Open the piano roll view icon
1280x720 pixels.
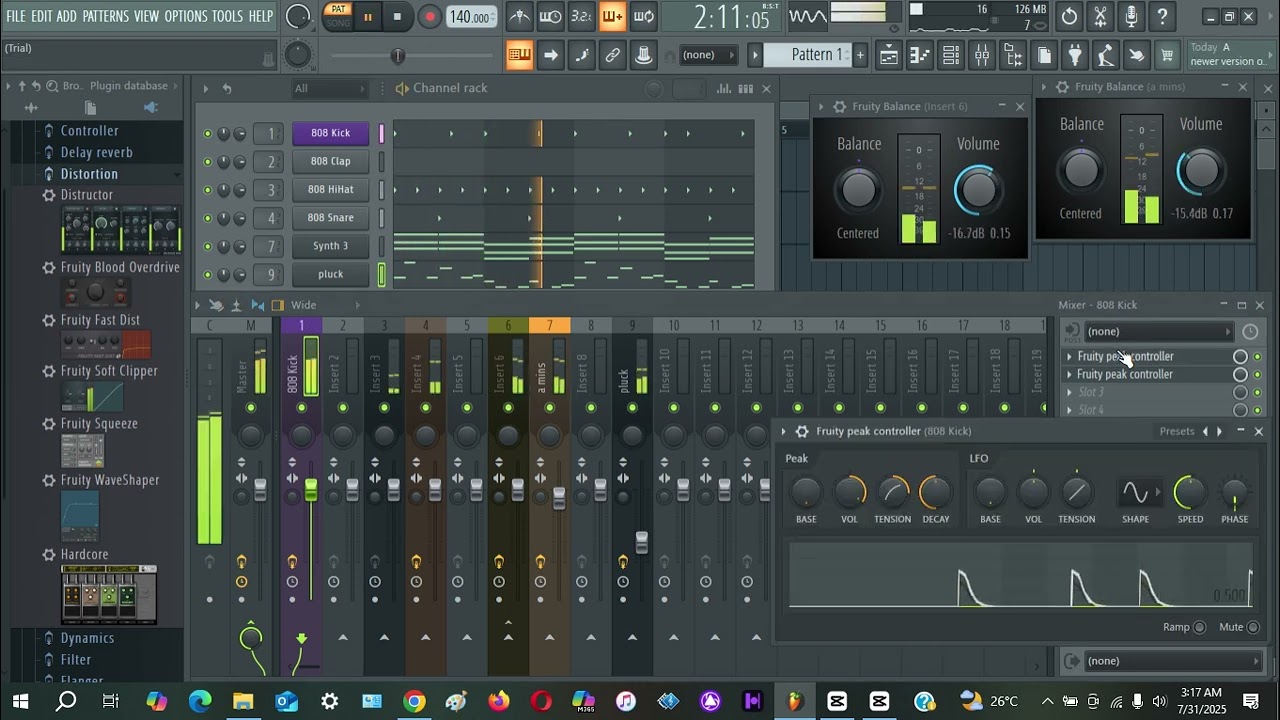920,56
